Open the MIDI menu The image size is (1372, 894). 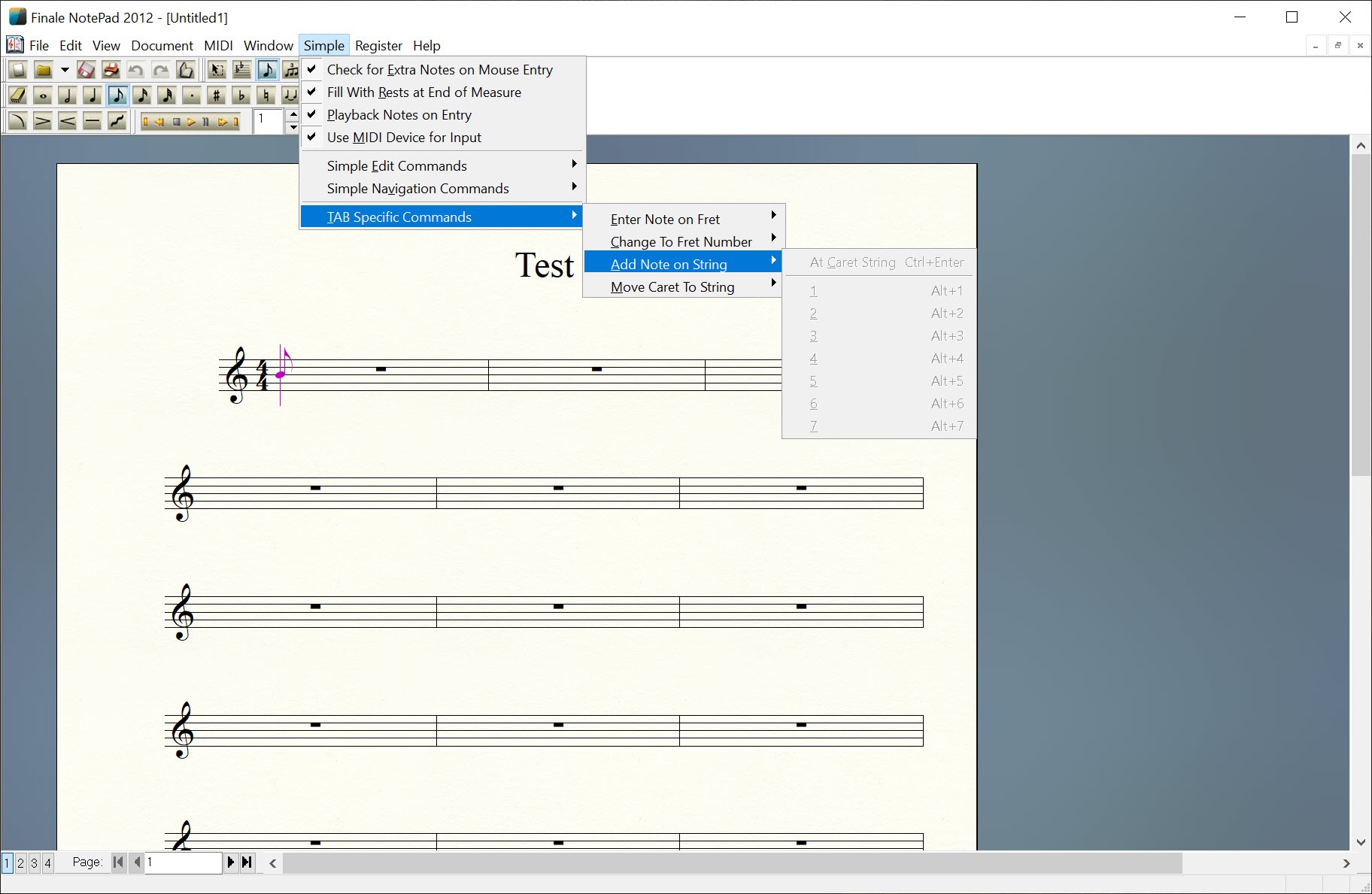[218, 46]
